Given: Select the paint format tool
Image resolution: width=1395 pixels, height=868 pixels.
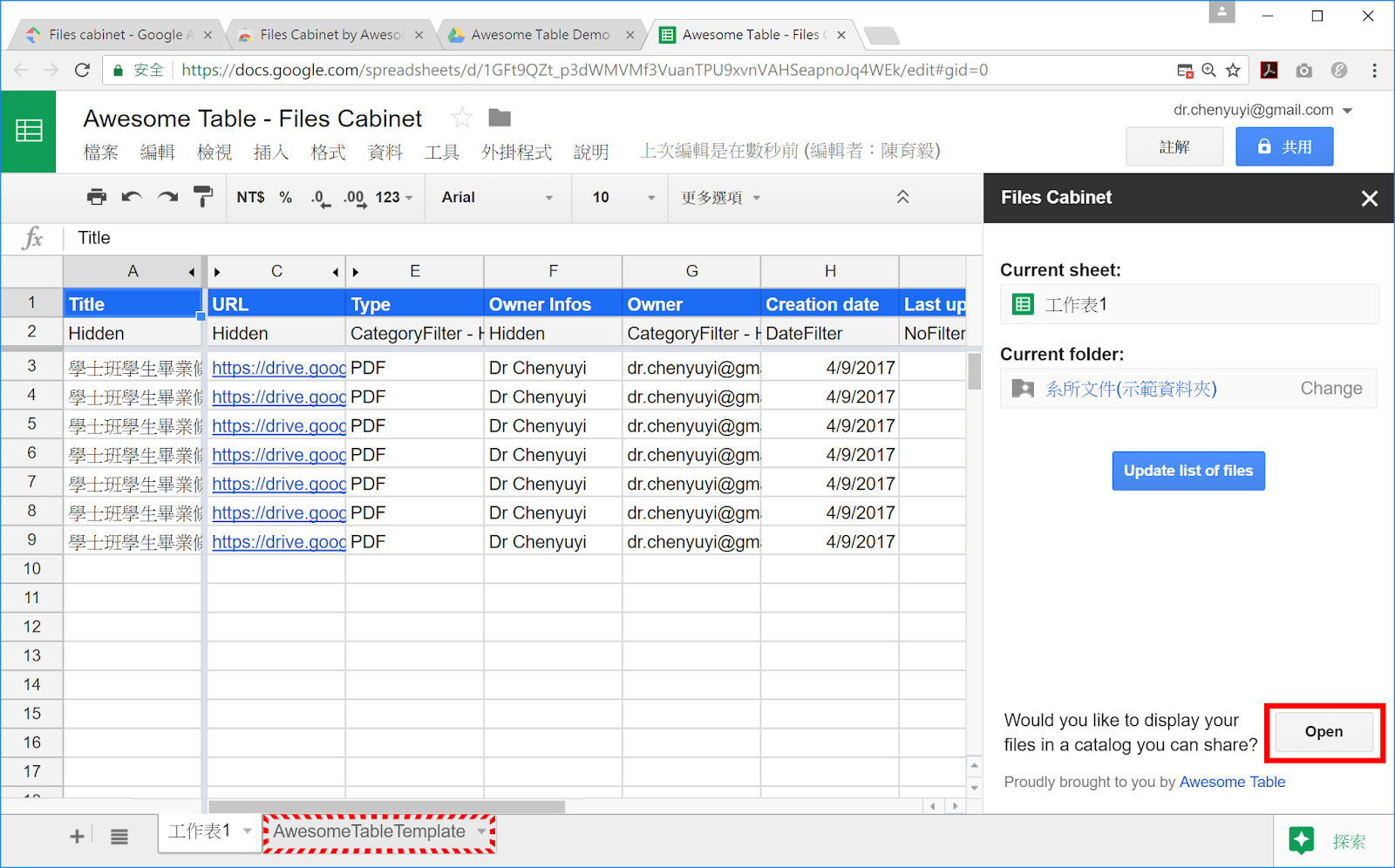Looking at the screenshot, I should 203,197.
